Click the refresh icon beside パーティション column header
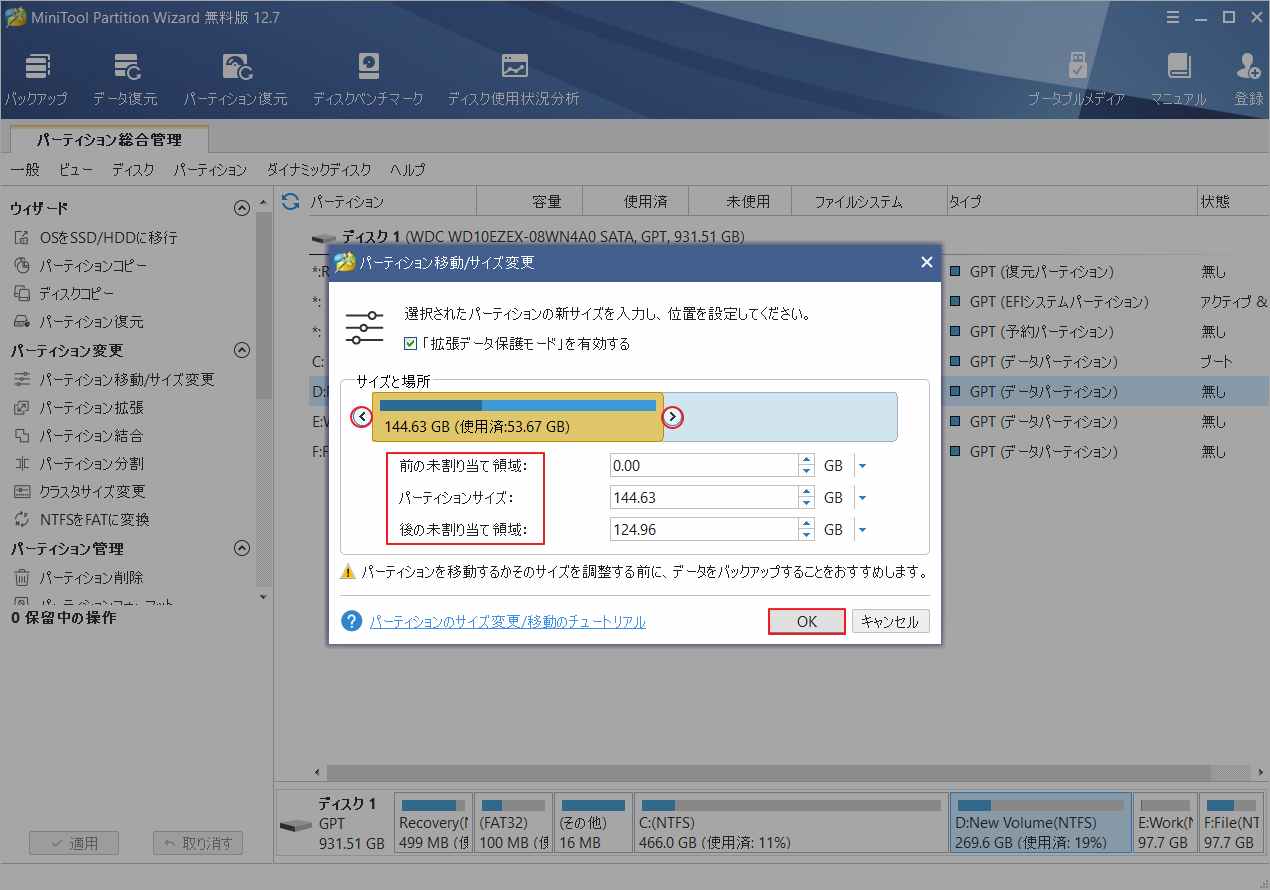Image resolution: width=1270 pixels, height=890 pixels. (289, 200)
